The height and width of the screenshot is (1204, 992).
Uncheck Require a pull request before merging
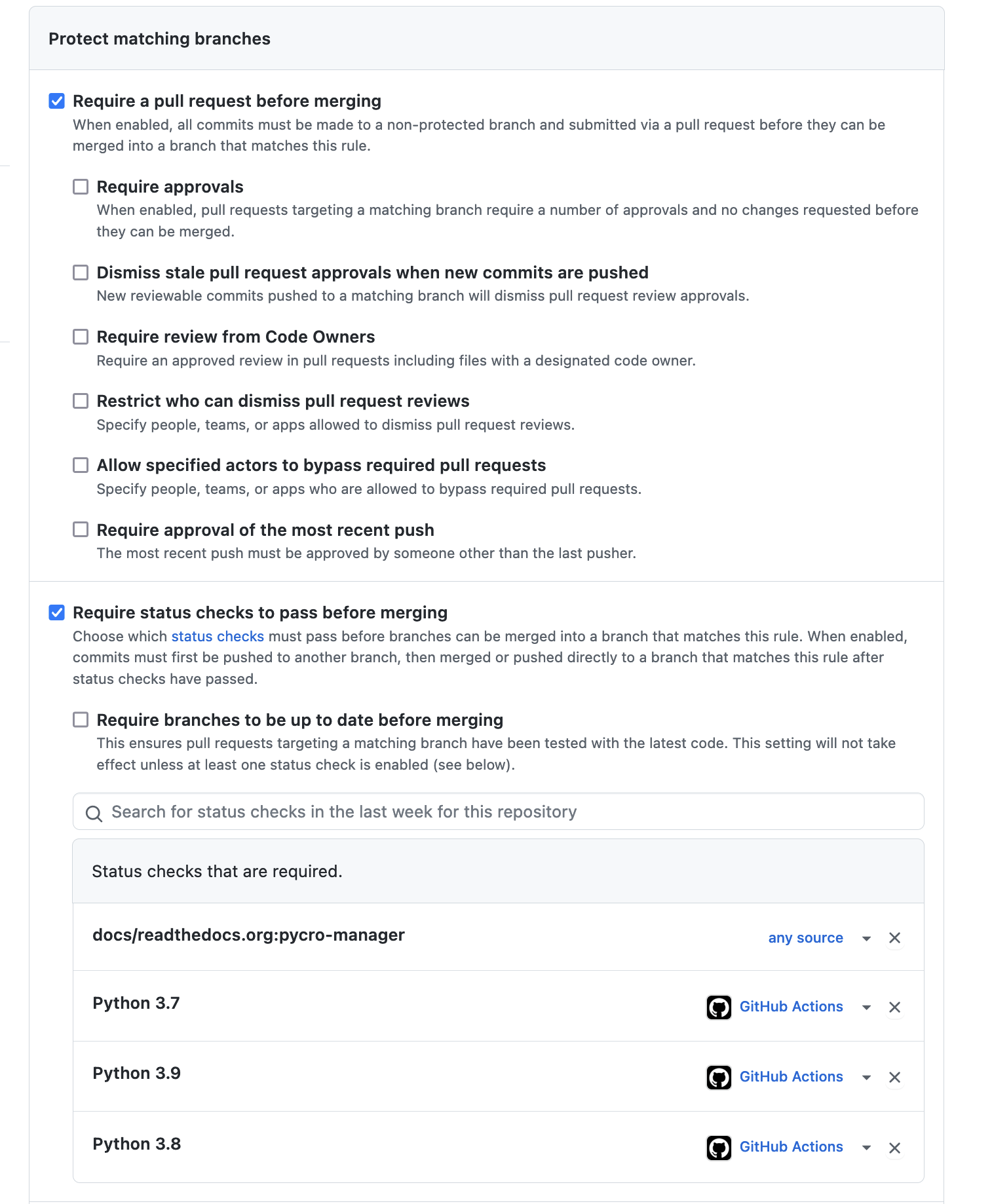click(57, 100)
